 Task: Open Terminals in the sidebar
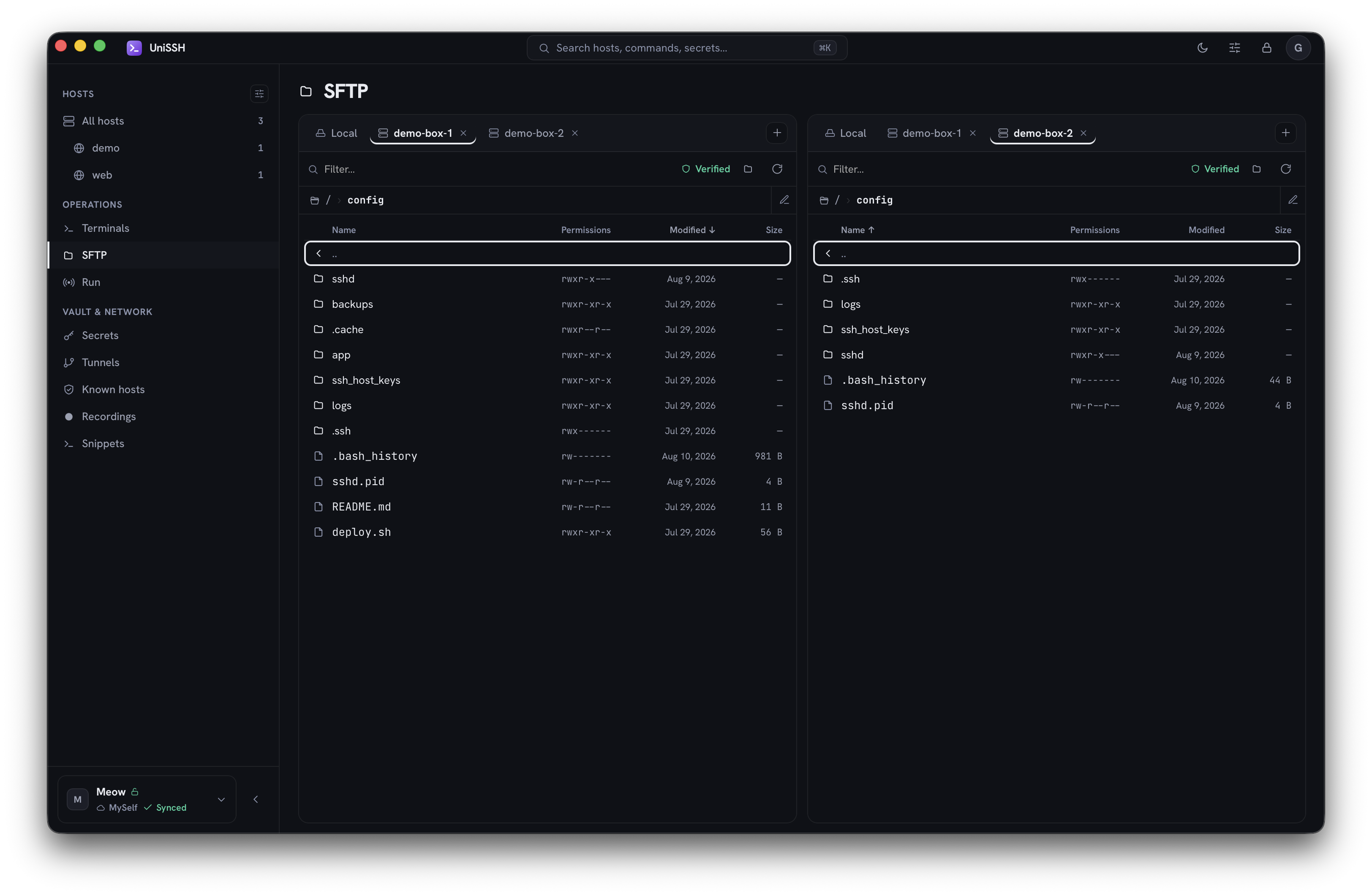point(163,228)
